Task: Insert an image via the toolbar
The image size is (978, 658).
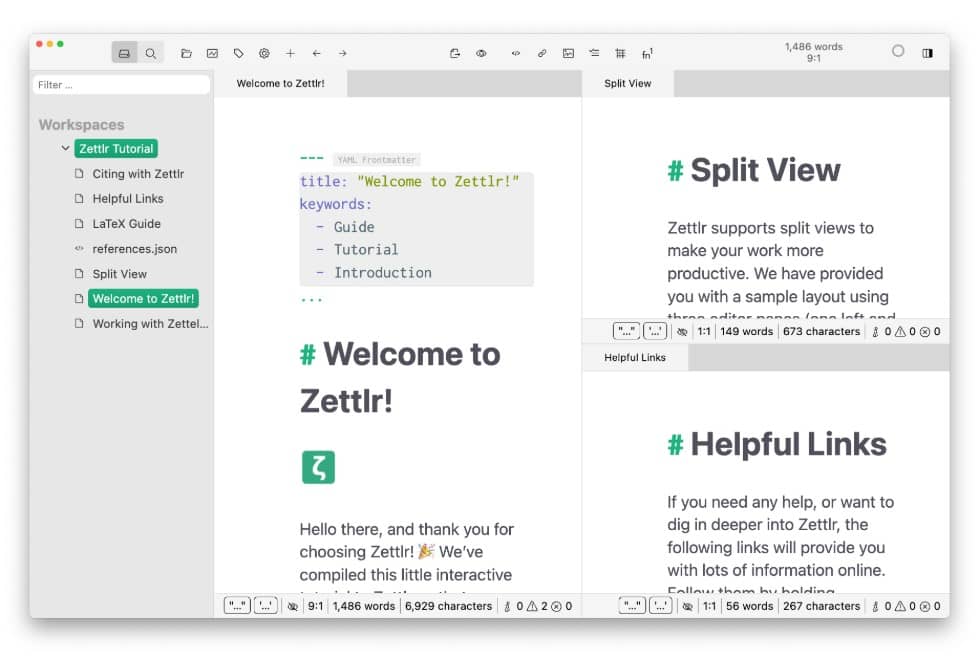Action: pos(568,53)
